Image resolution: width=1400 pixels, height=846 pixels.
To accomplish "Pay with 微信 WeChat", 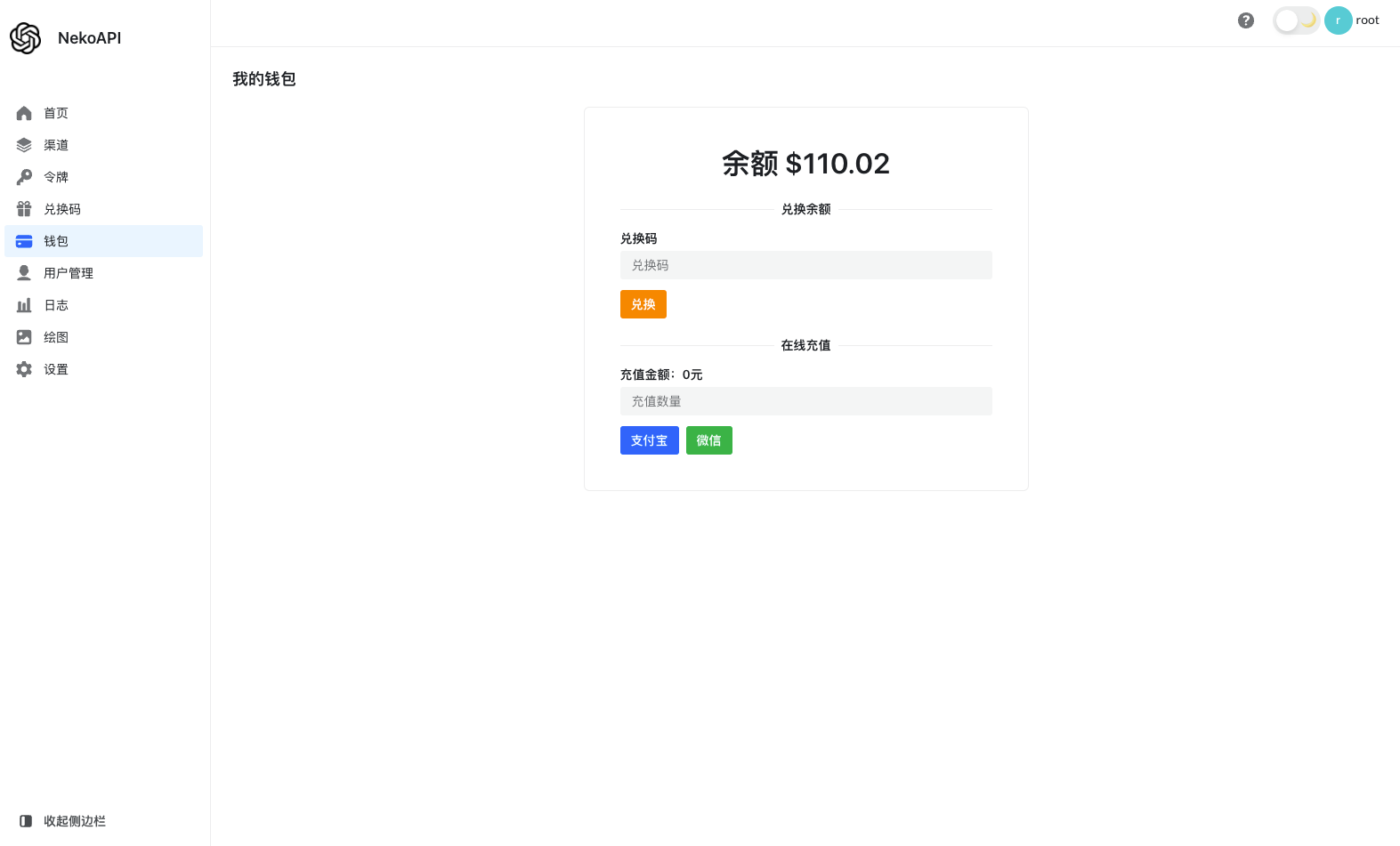I will pos(709,440).
